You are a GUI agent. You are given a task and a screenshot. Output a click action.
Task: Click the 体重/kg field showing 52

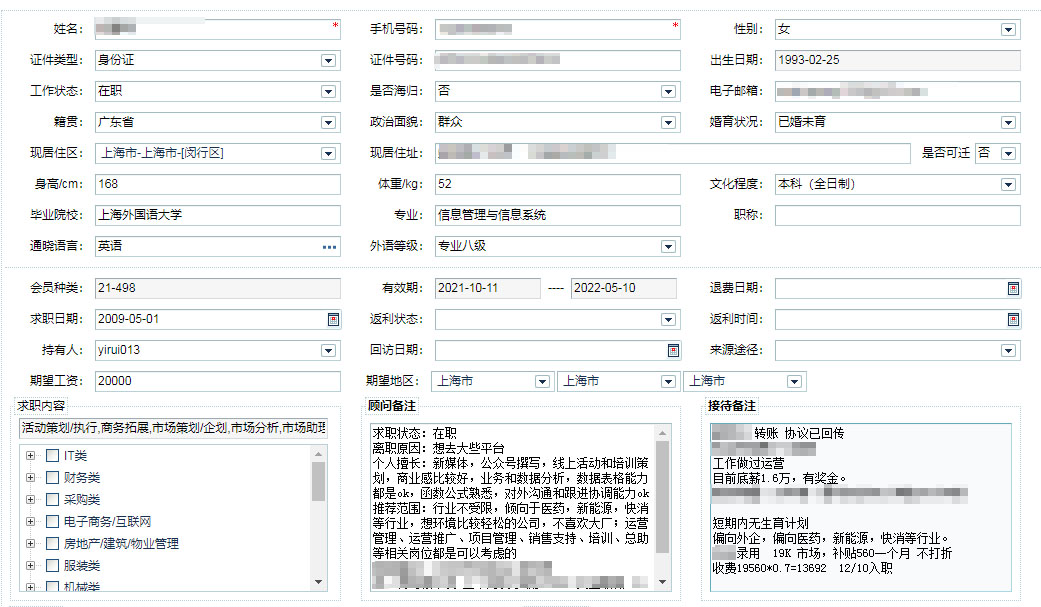pyautogui.click(x=558, y=184)
